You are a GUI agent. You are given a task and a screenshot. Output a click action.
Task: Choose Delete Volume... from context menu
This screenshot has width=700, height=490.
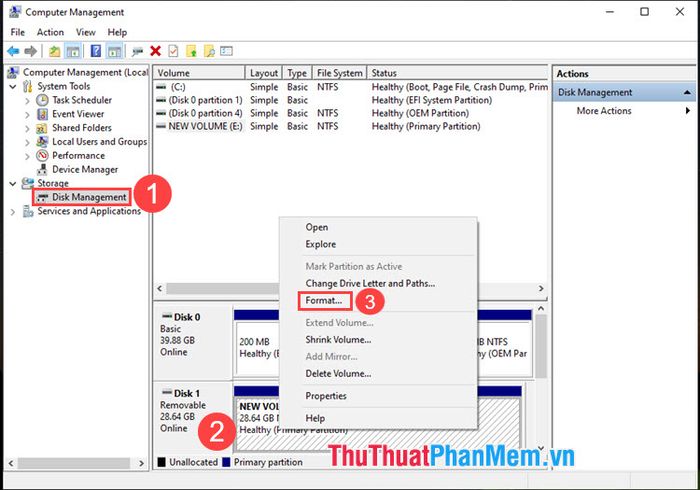[338, 374]
